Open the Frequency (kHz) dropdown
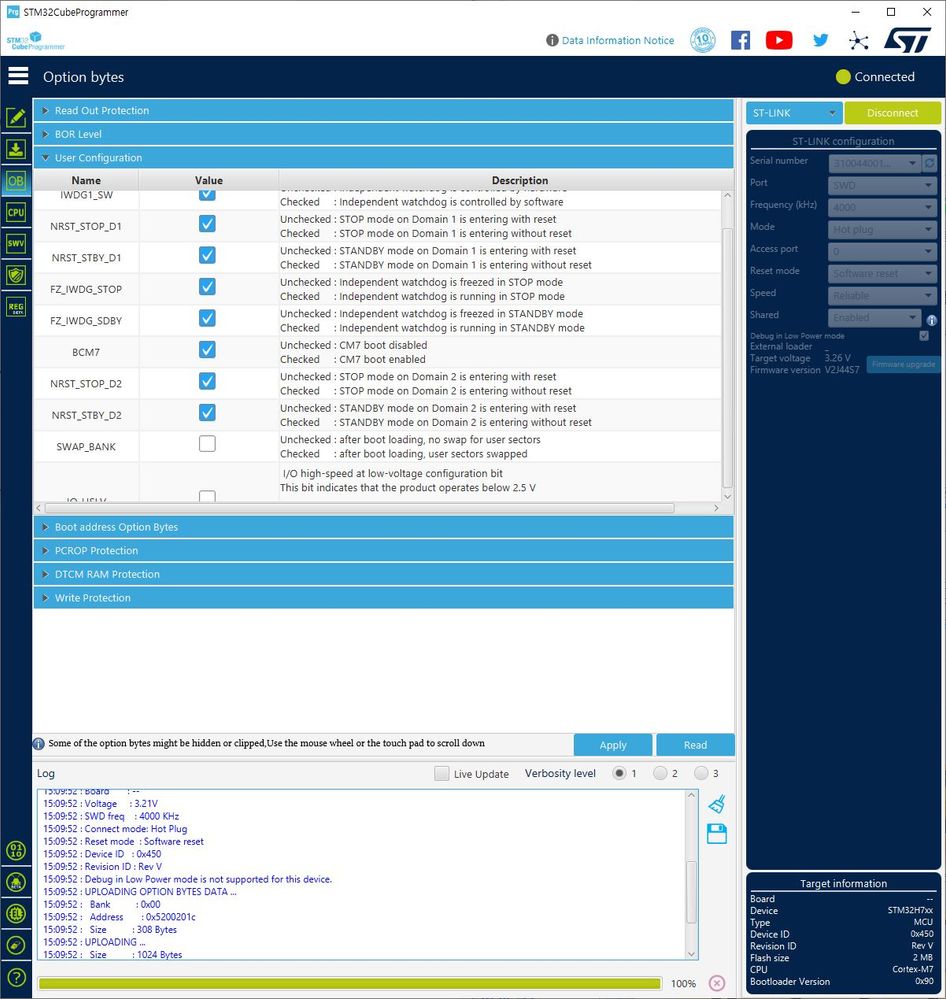This screenshot has height=999, width=946. coord(882,207)
